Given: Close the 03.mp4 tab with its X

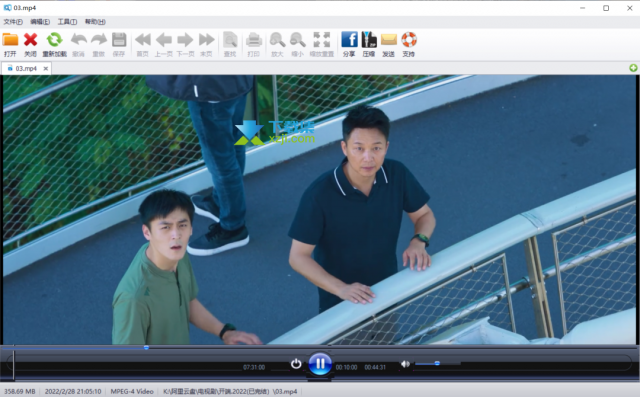Looking at the screenshot, I should tap(46, 69).
